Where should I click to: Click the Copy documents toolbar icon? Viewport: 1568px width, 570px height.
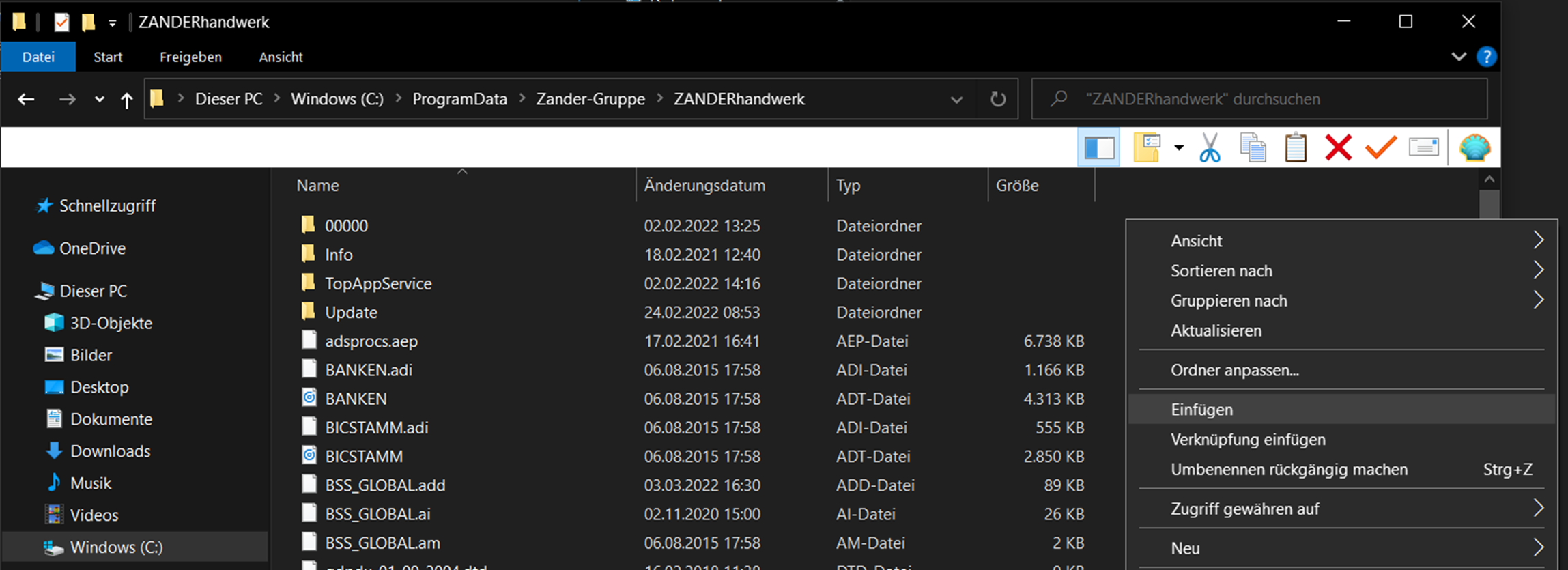coord(1253,147)
